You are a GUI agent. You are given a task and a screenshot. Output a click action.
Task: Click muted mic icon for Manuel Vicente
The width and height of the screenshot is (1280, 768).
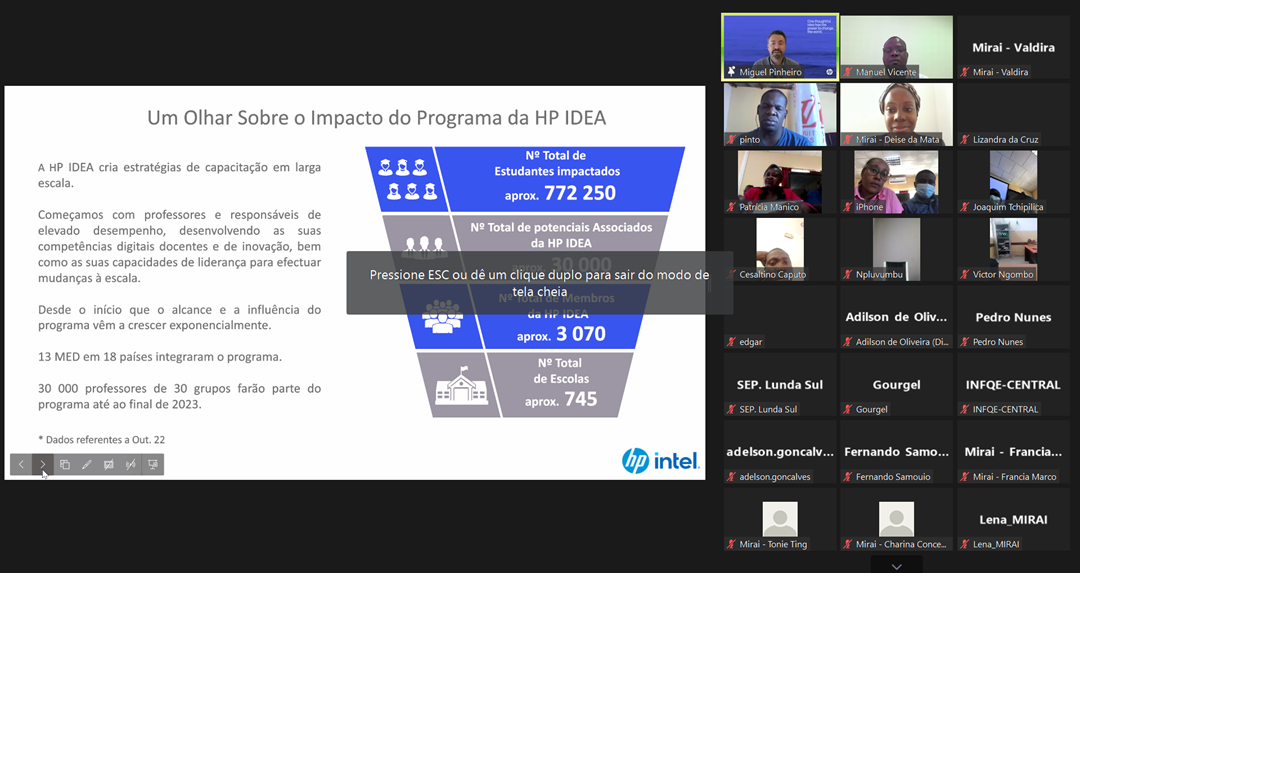[848, 72]
